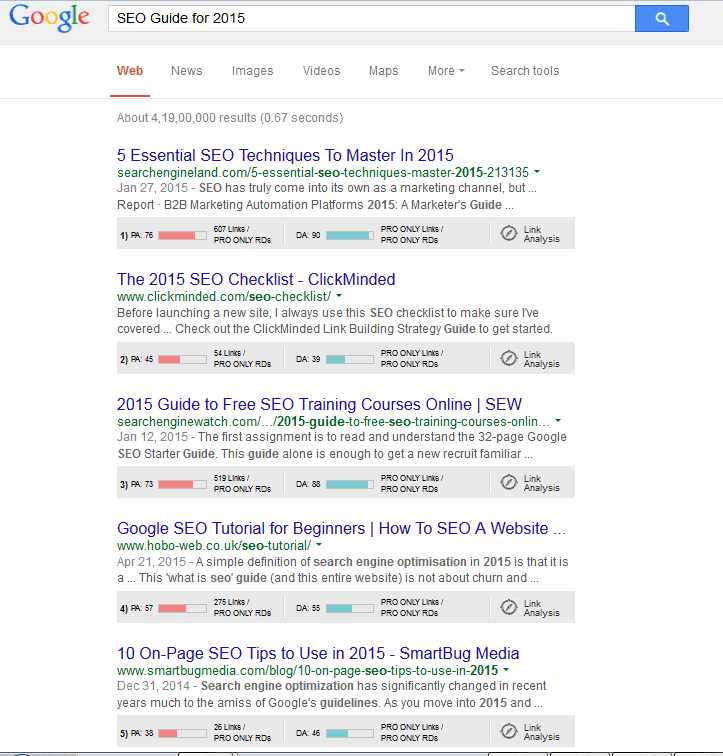Switch to the News tab

pos(187,71)
